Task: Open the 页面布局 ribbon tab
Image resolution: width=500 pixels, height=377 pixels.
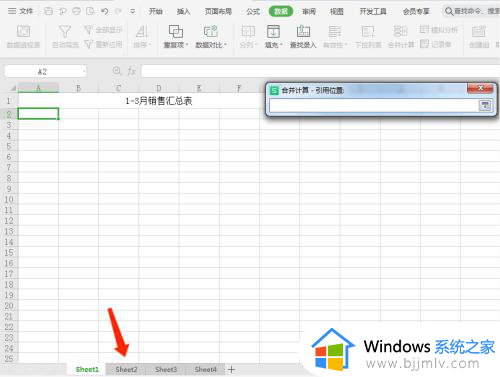Action: 218,12
